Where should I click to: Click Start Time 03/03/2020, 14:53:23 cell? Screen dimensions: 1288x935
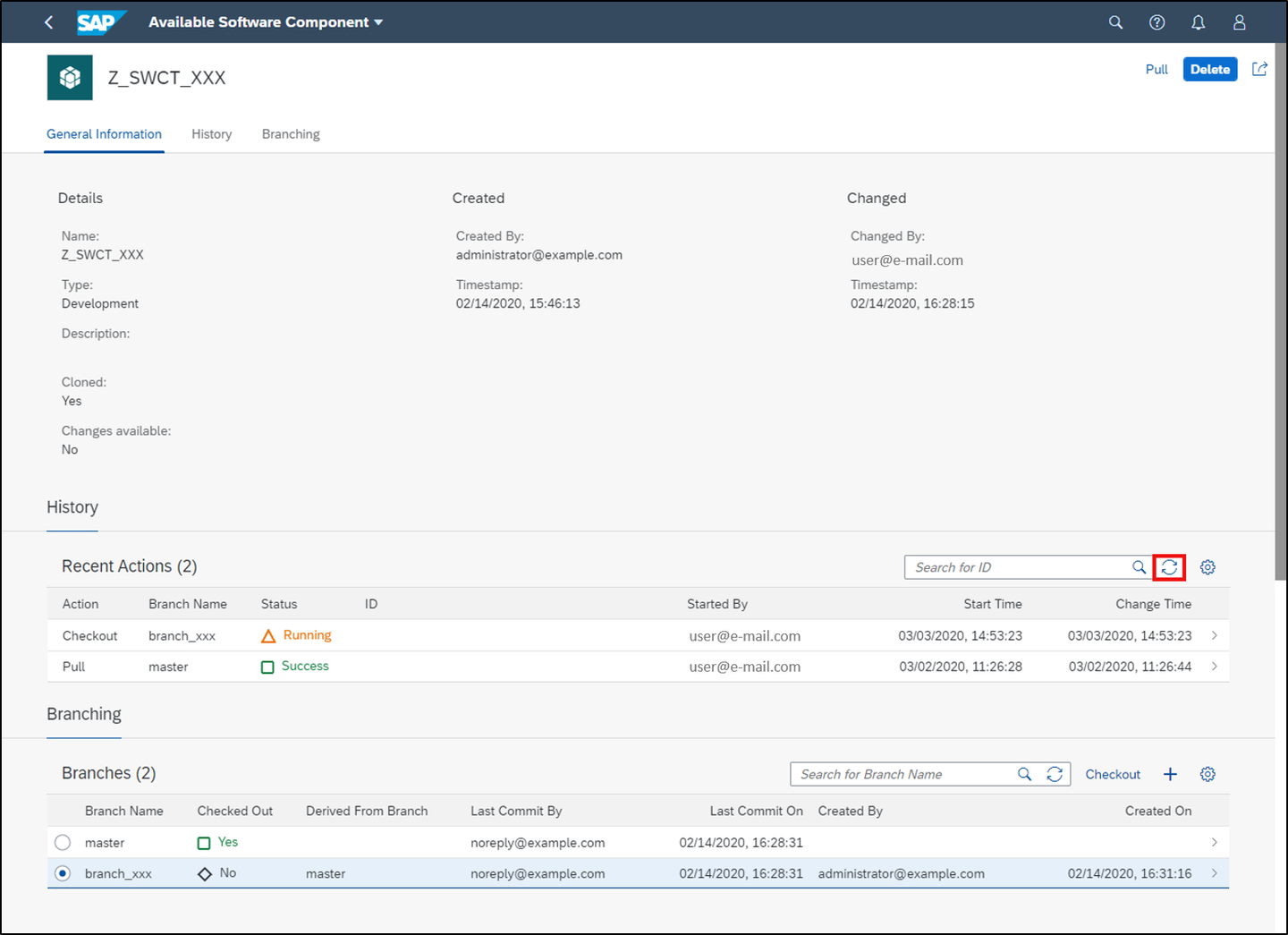click(961, 636)
